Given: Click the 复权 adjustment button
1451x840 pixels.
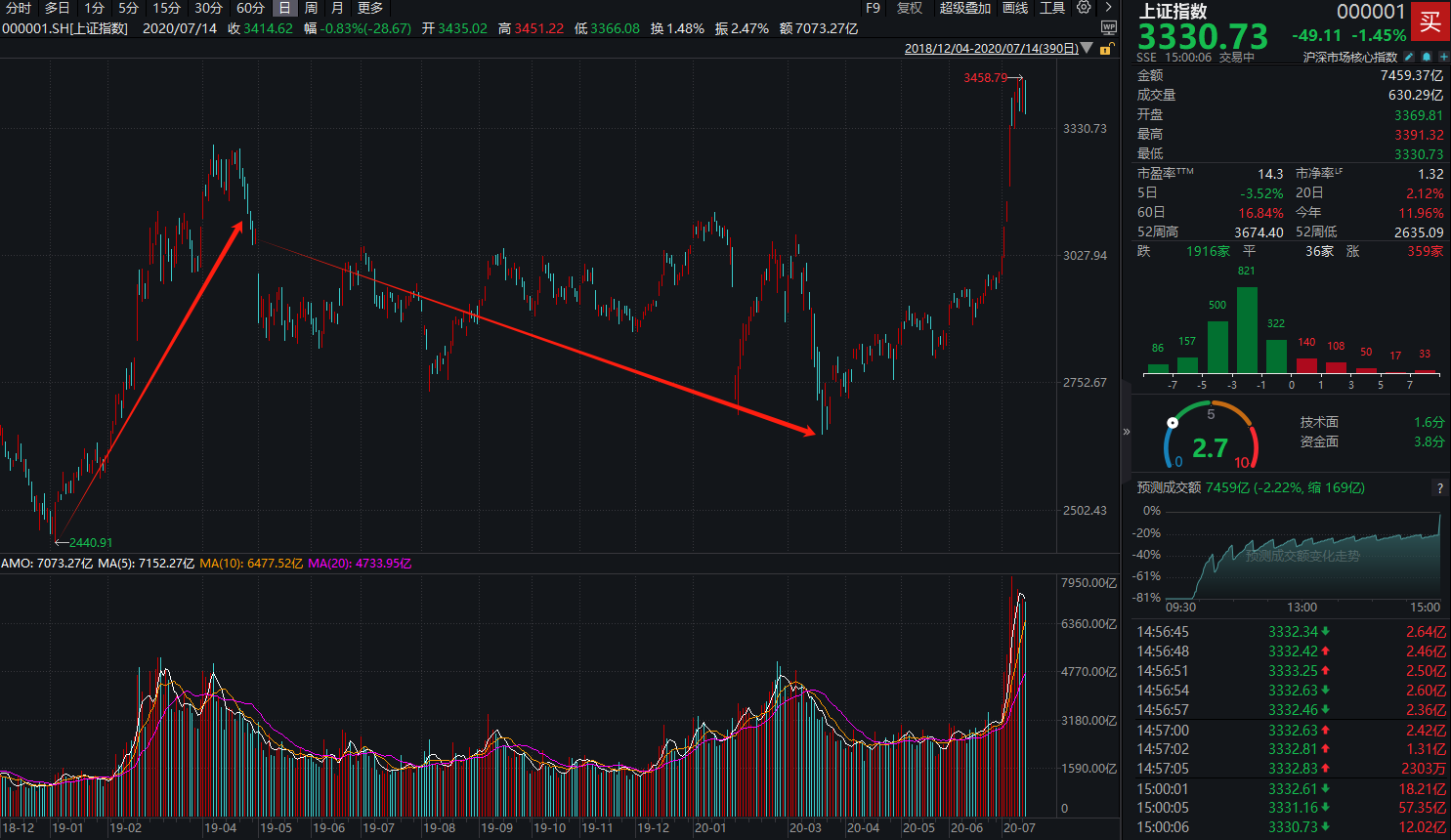Looking at the screenshot, I should 910,8.
